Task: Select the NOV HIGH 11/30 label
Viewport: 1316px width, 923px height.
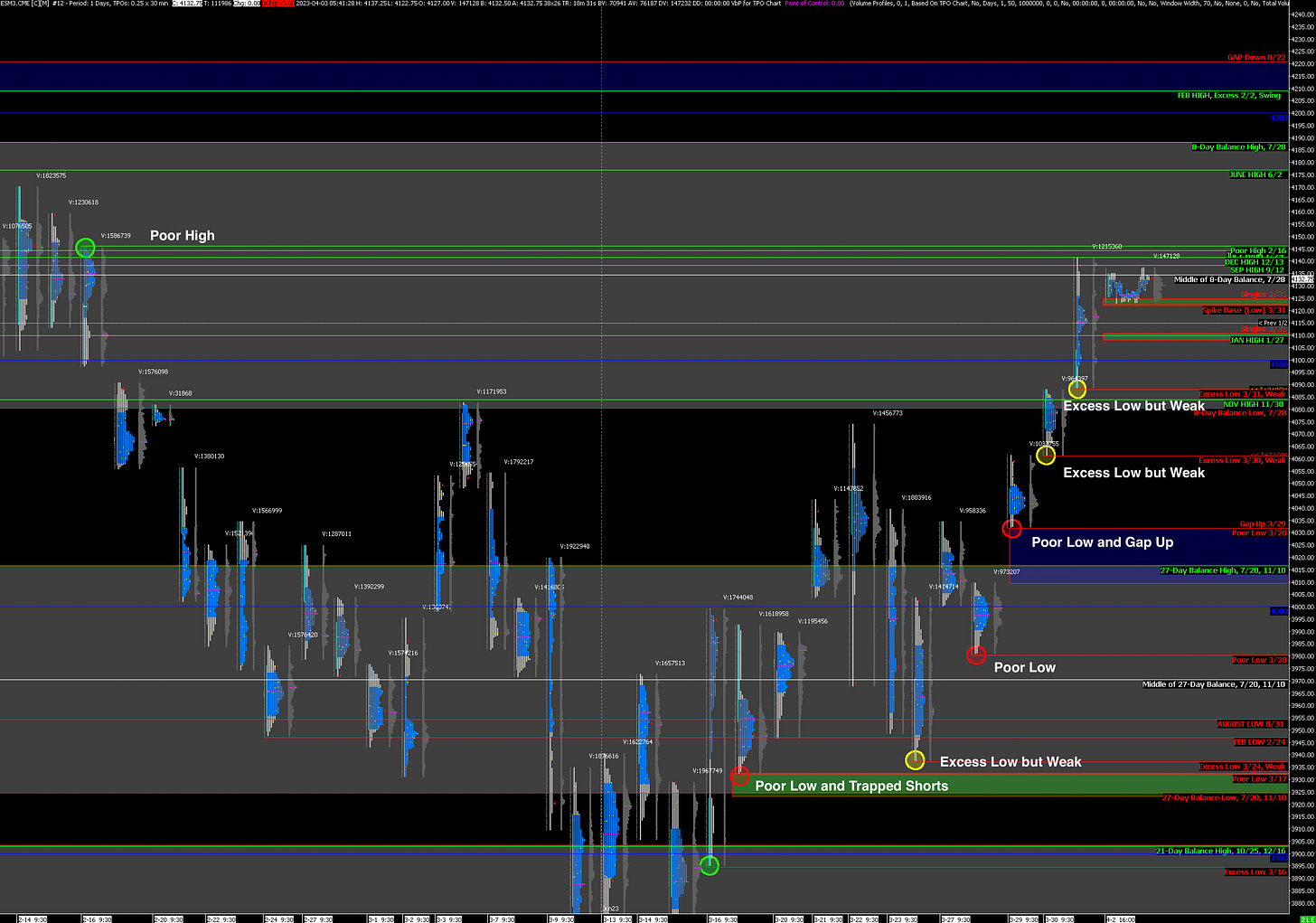Action: coord(1254,404)
